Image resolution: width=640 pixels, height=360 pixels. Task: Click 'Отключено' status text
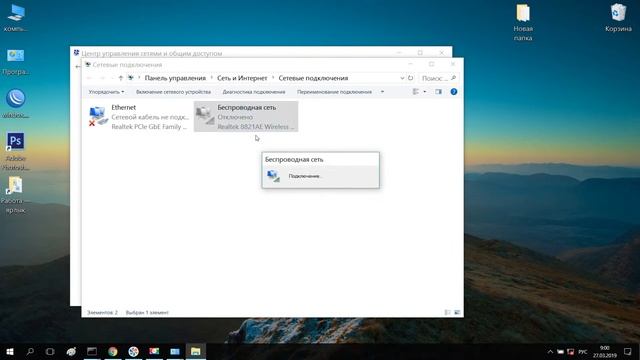[235, 117]
